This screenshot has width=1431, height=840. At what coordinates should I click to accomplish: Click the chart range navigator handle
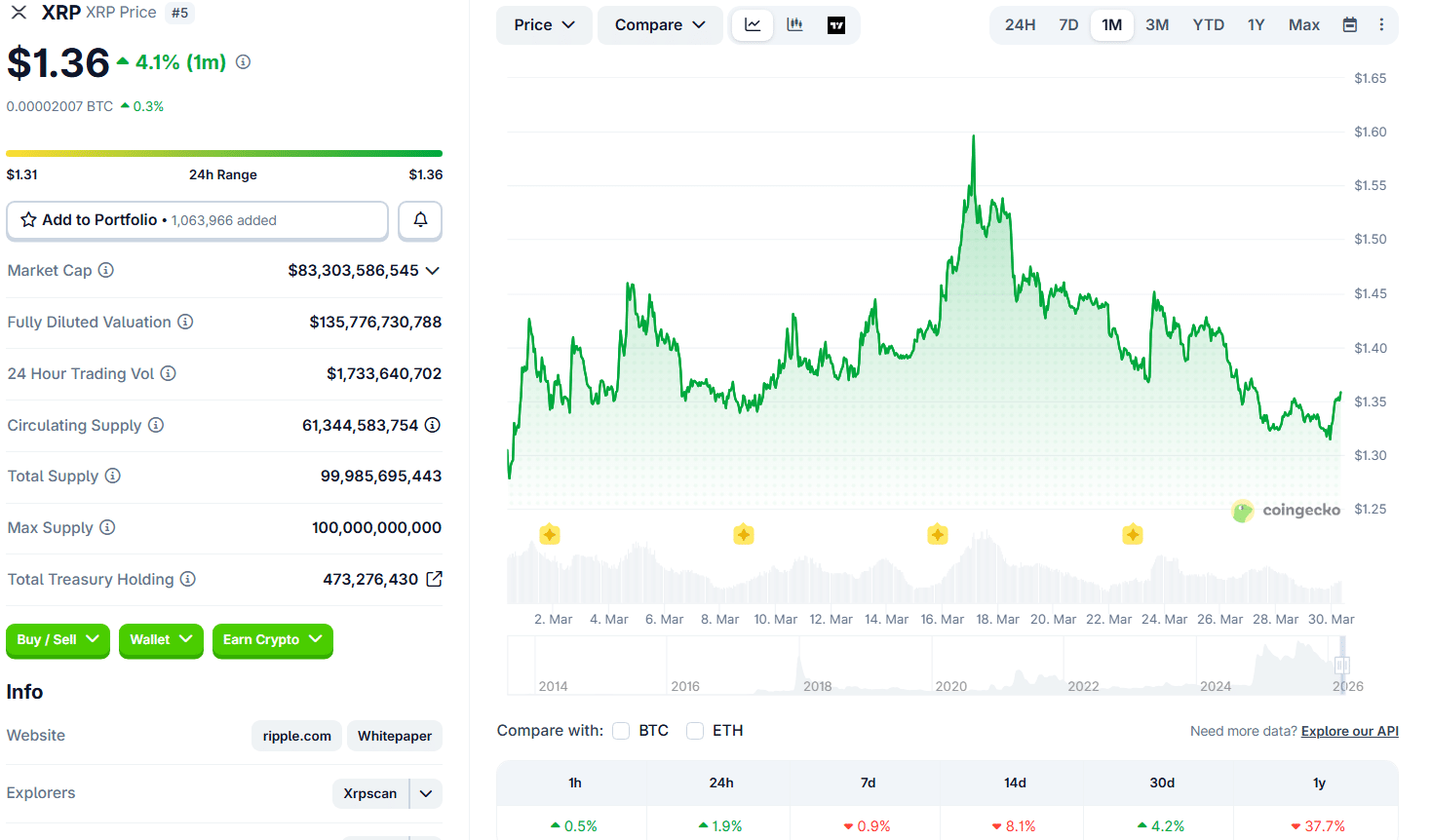click(1342, 665)
